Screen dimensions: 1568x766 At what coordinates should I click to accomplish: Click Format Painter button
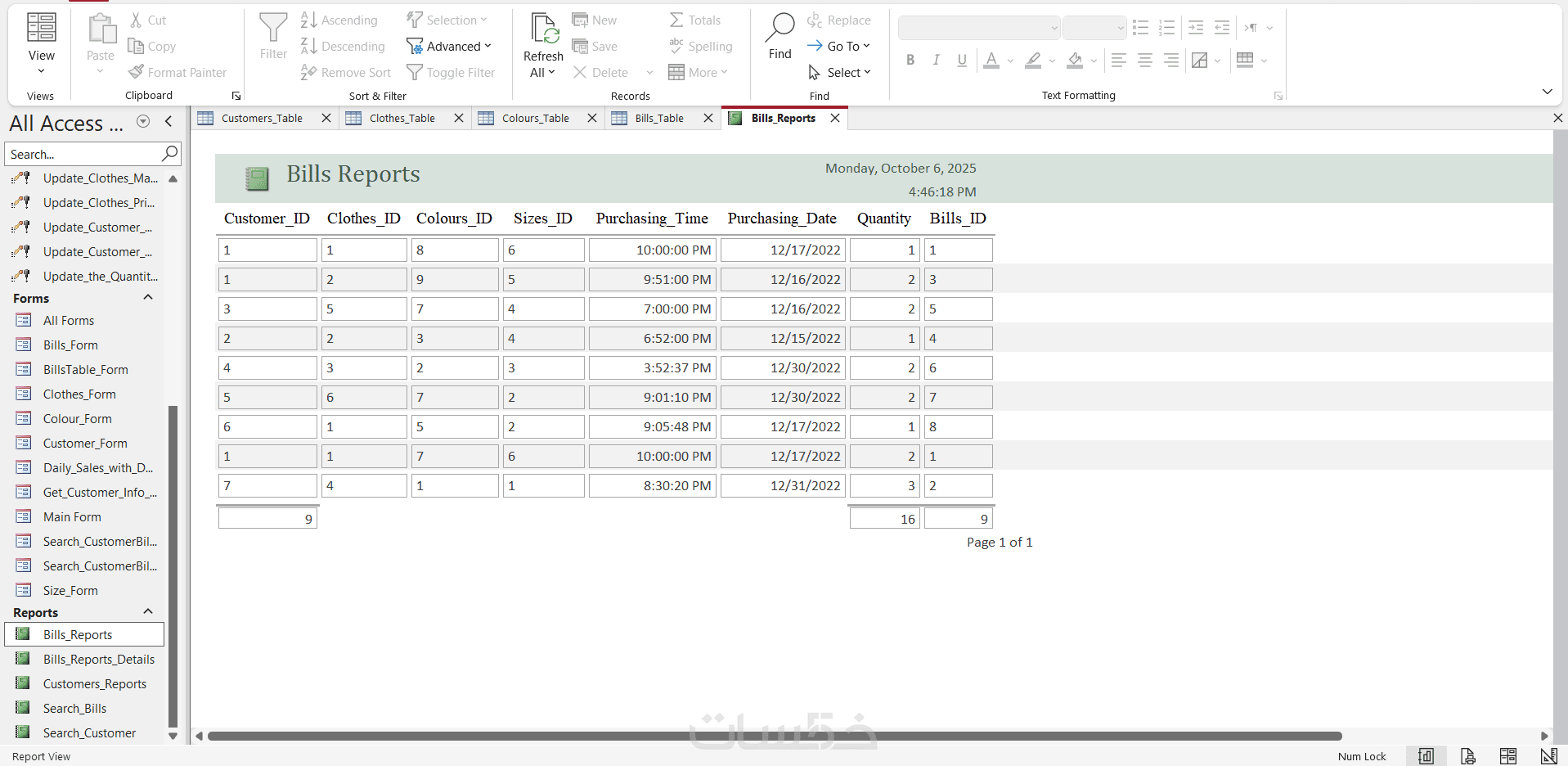177,72
